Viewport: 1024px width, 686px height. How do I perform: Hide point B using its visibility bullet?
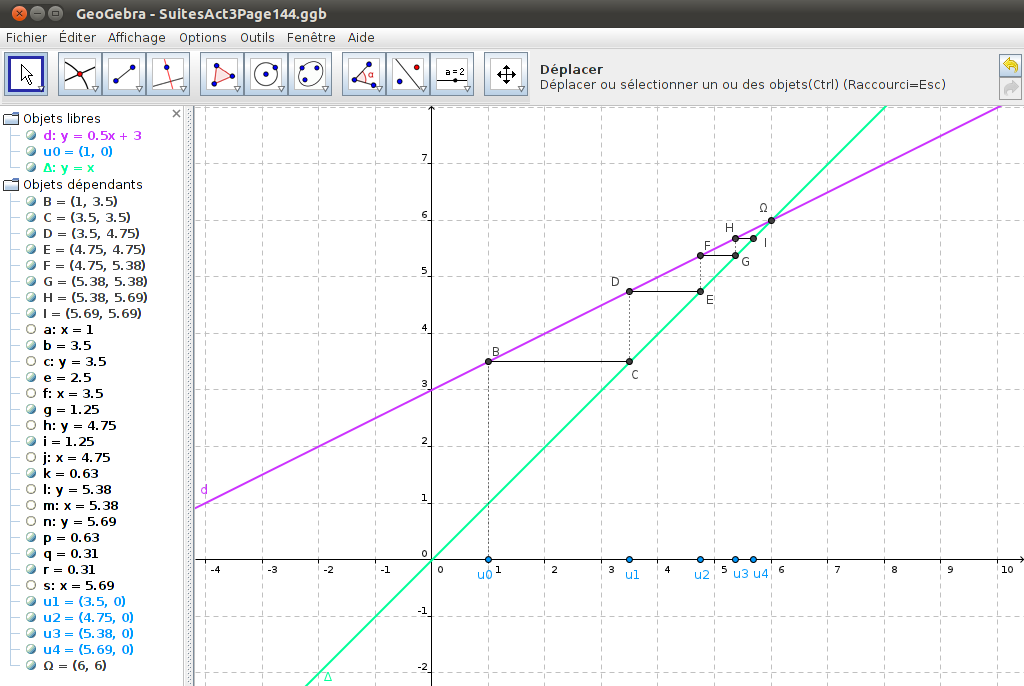click(x=31, y=201)
